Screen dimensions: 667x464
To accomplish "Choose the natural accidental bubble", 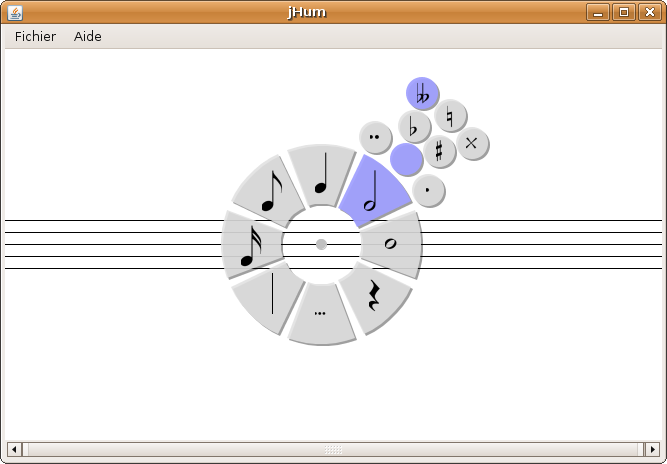I will (x=450, y=116).
